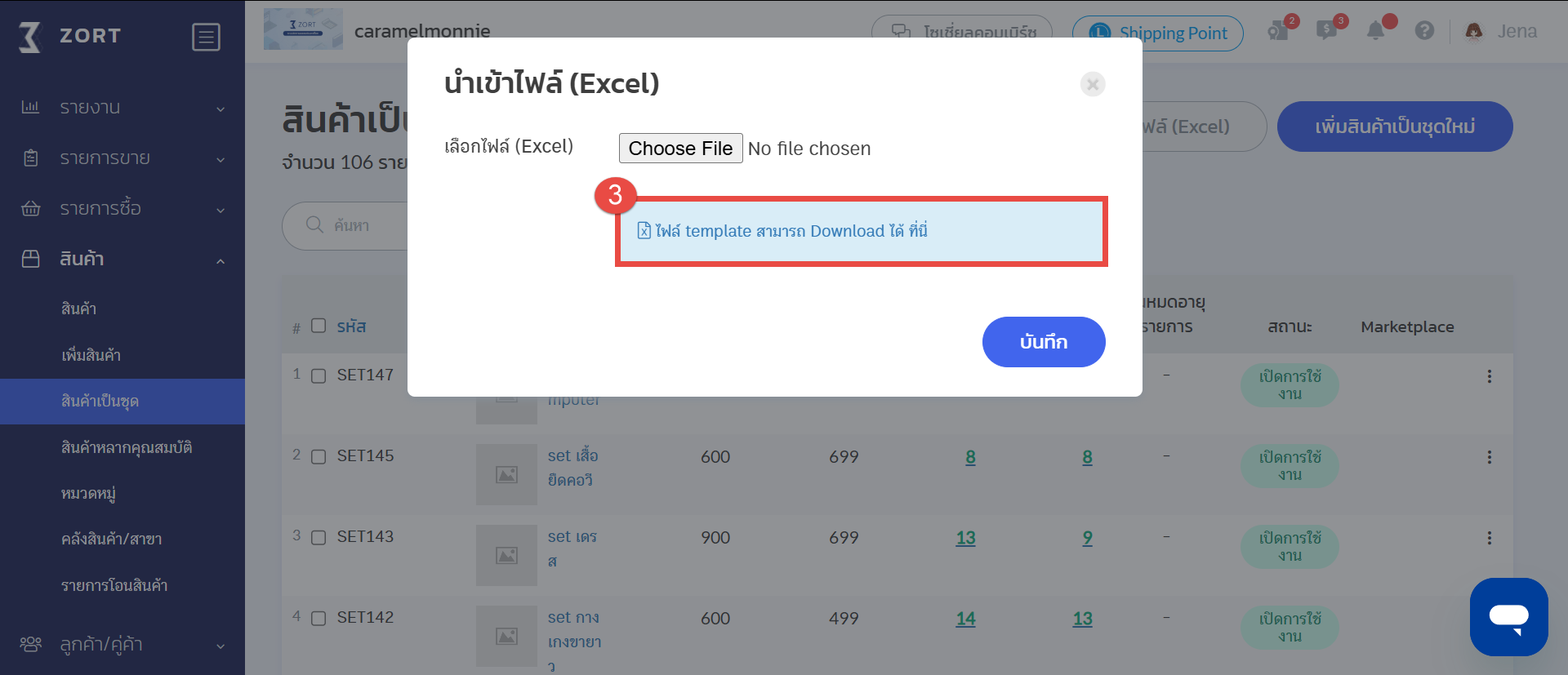Open the chat messages icon in header
Screen dimensions: 1568x675
click(x=1326, y=31)
